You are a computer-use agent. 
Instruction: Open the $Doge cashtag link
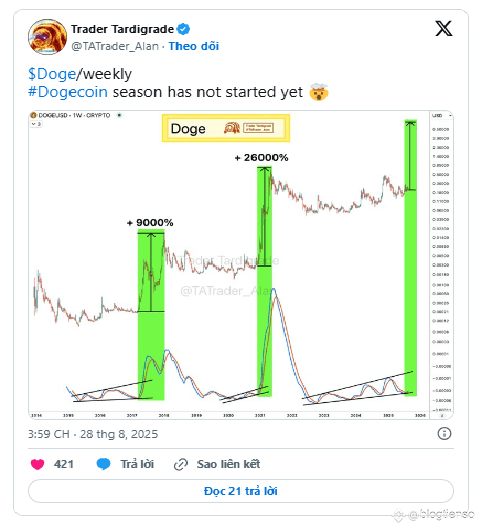[x=52, y=74]
